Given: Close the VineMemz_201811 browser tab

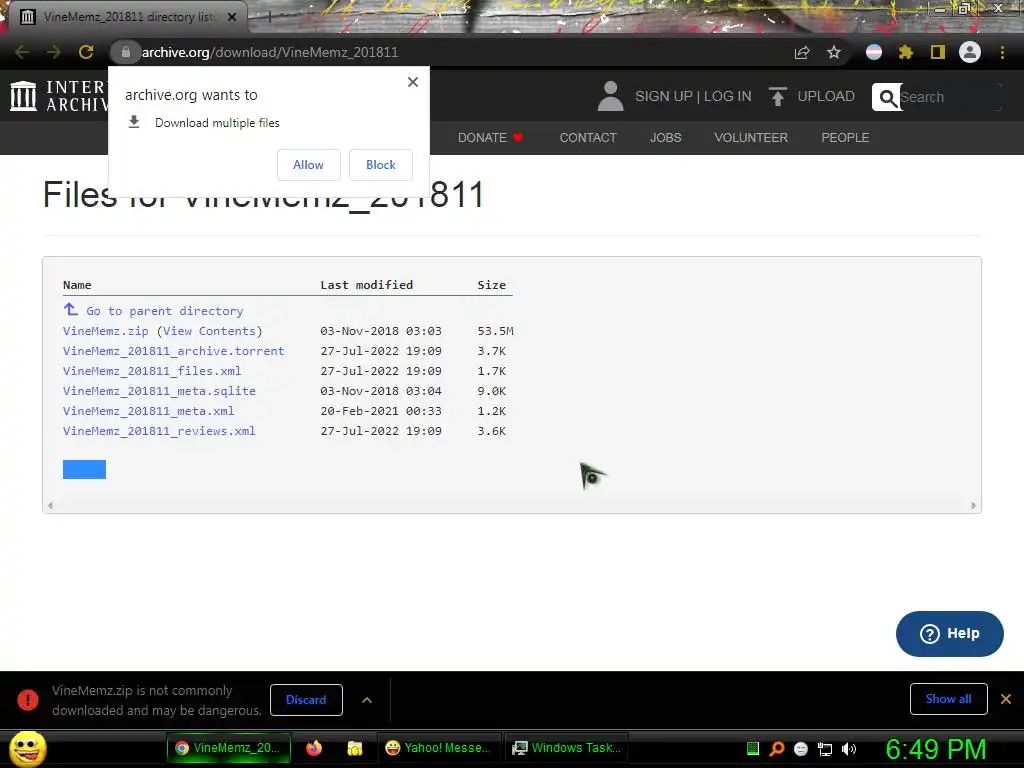Looking at the screenshot, I should pos(232,17).
